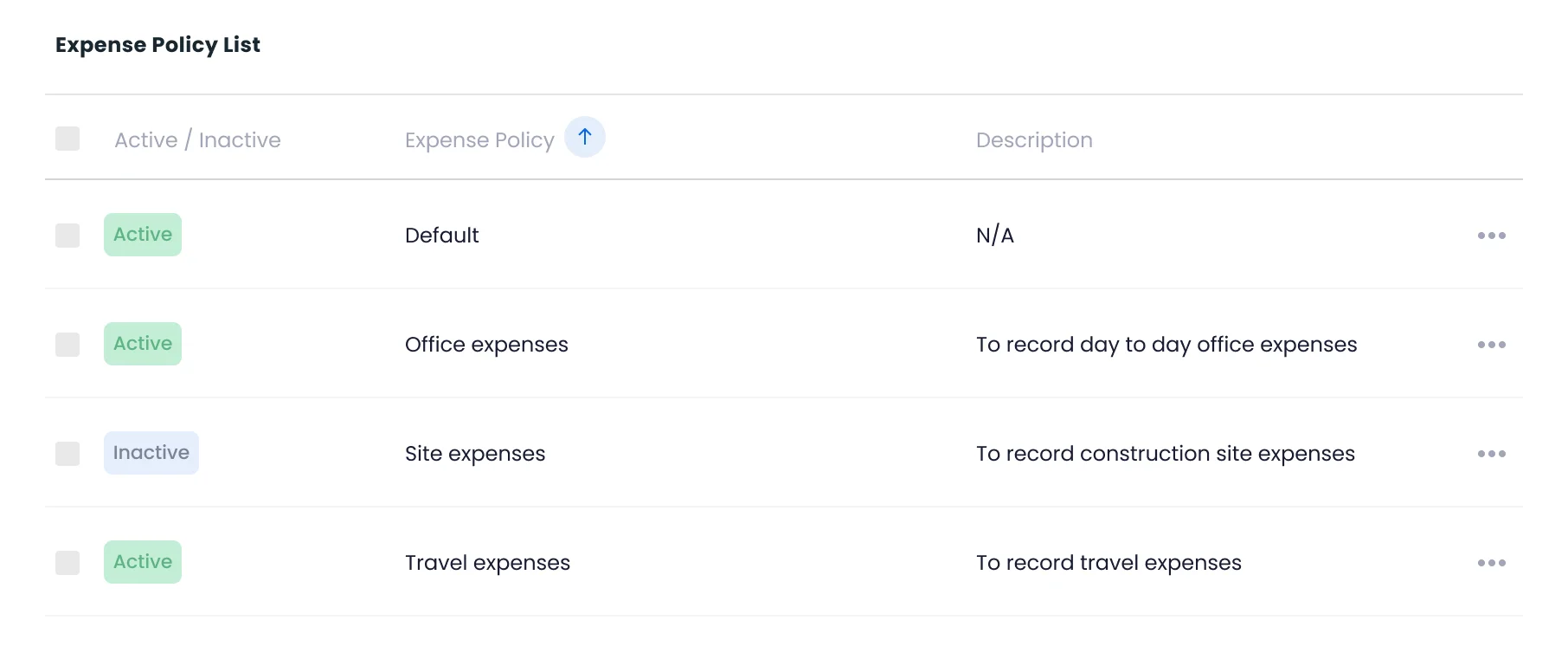Toggle the select-all header checkbox
This screenshot has width=1568, height=672.
coord(67,139)
